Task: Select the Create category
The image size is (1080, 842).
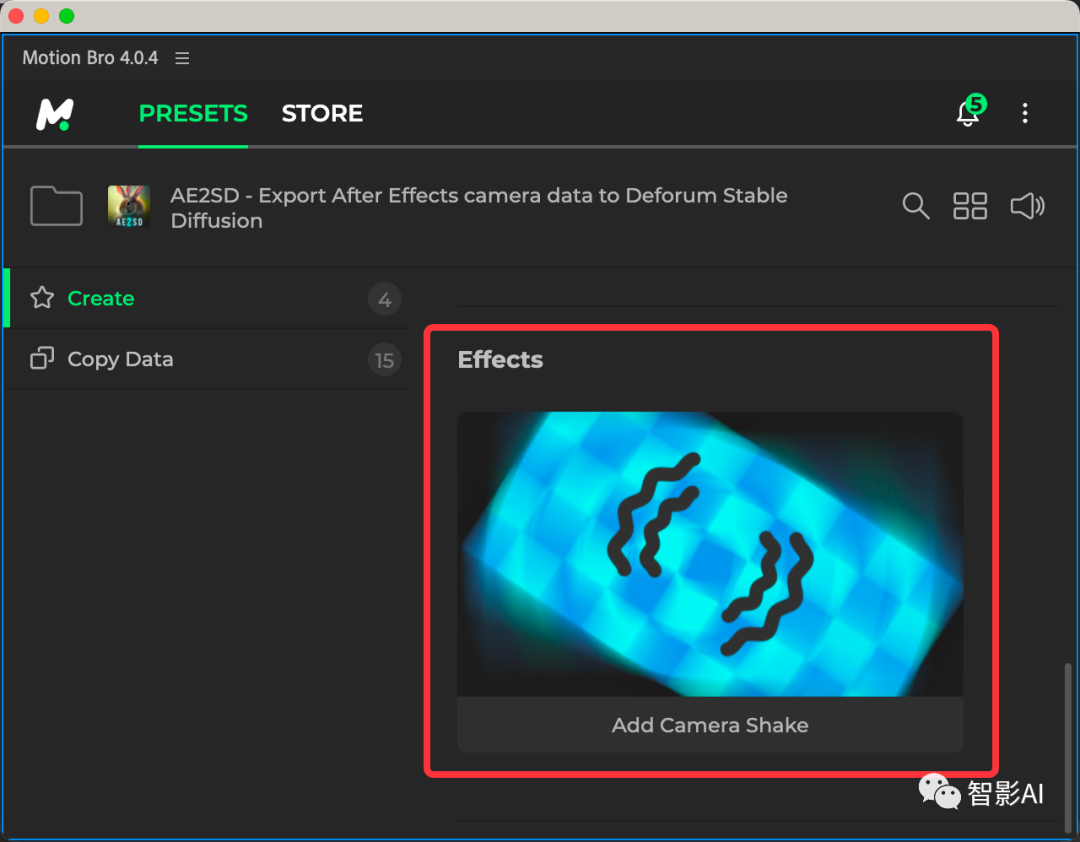Action: [207, 298]
